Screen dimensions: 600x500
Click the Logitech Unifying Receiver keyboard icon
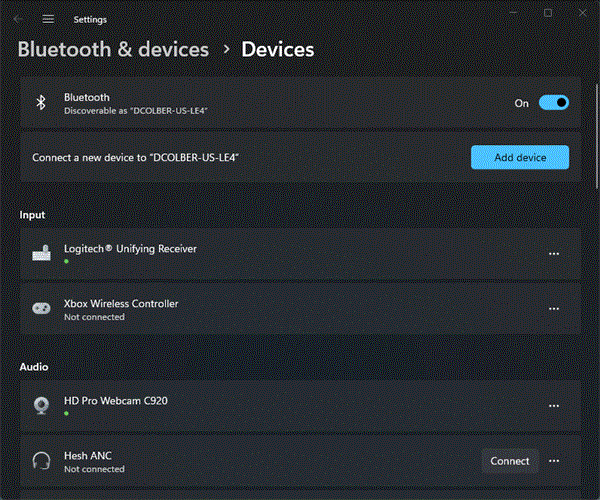click(41, 253)
